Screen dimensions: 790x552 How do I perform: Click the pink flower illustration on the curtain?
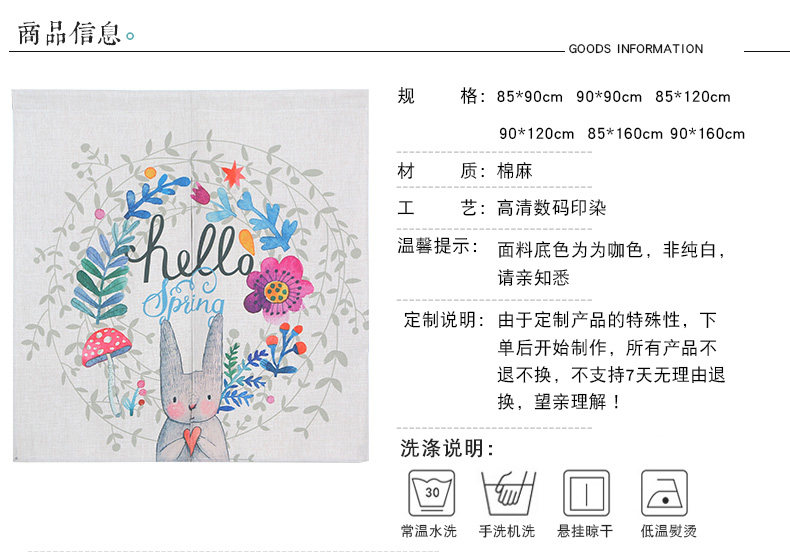click(276, 287)
